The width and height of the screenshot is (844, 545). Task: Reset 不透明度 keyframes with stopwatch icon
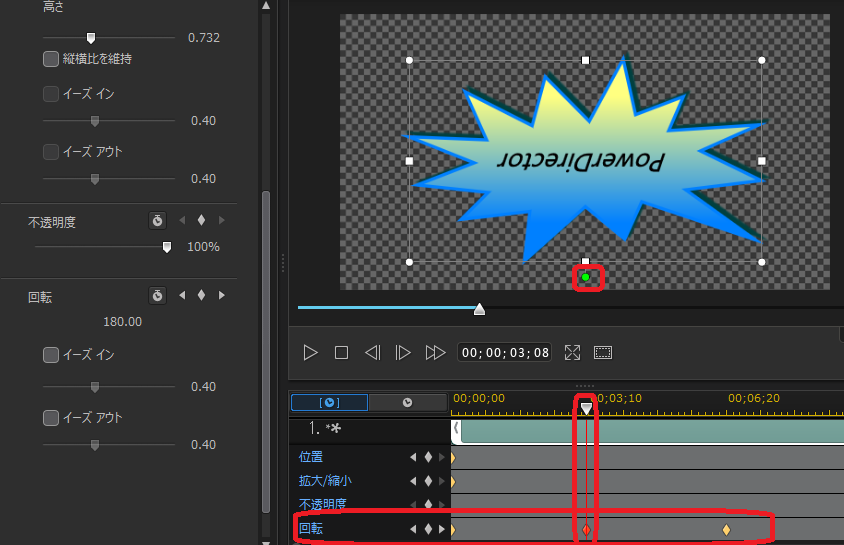pos(157,221)
